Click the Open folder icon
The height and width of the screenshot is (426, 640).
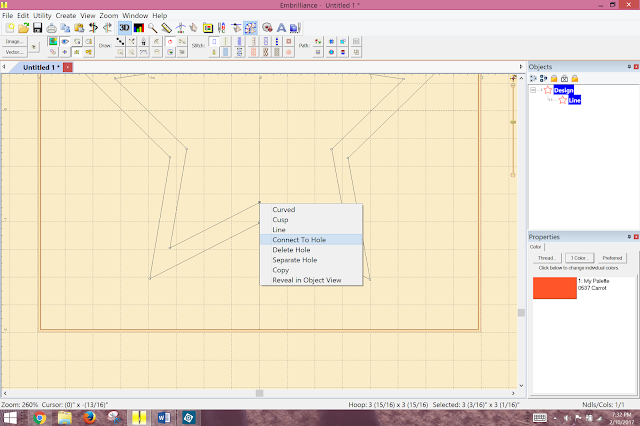(23, 28)
